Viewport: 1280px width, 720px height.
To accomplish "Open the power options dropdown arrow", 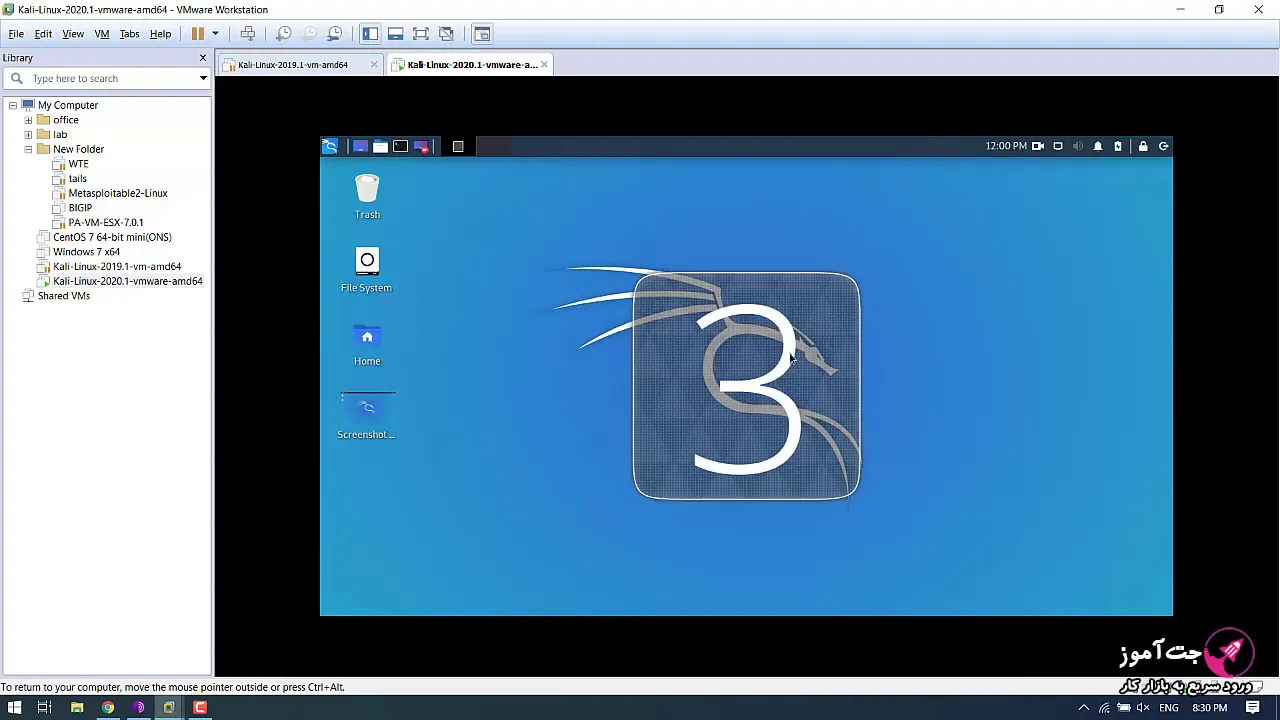I will pos(215,34).
